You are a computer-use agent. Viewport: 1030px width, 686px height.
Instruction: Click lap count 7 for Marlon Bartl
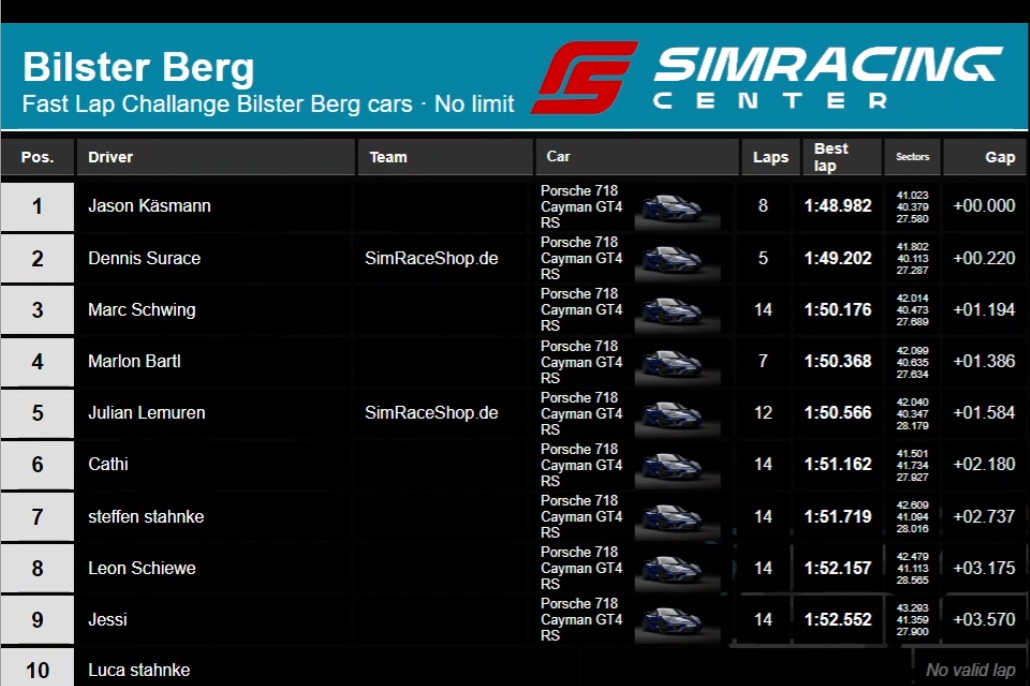pyautogui.click(x=763, y=361)
